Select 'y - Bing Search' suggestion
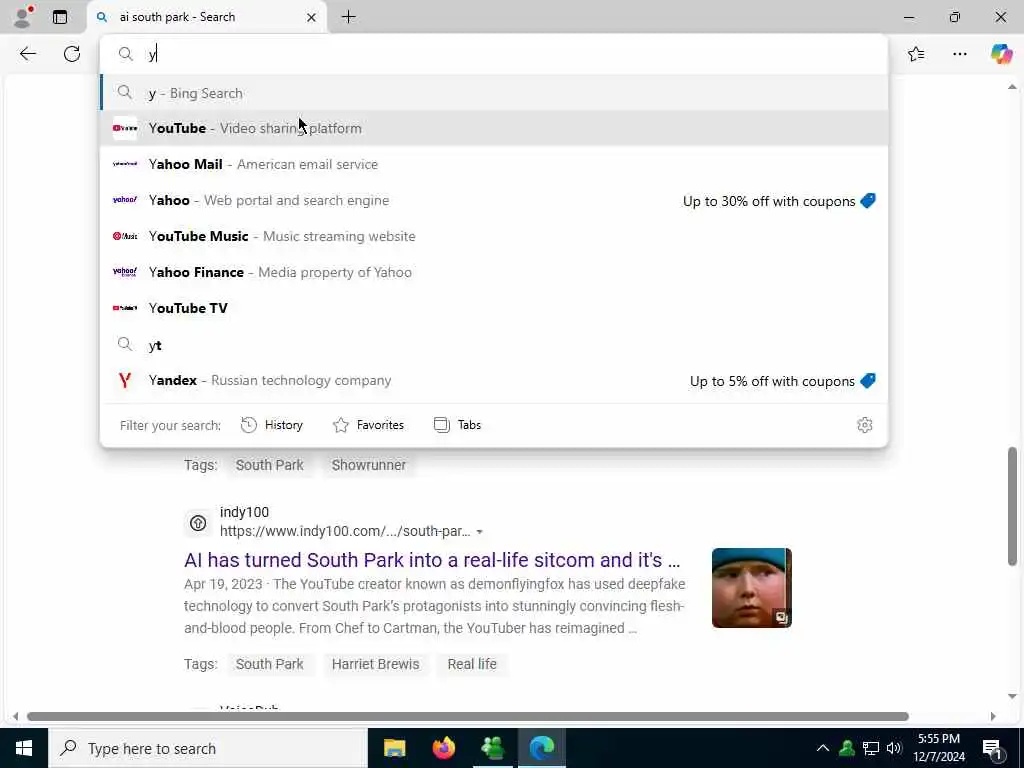The image size is (1024, 768). point(494,93)
